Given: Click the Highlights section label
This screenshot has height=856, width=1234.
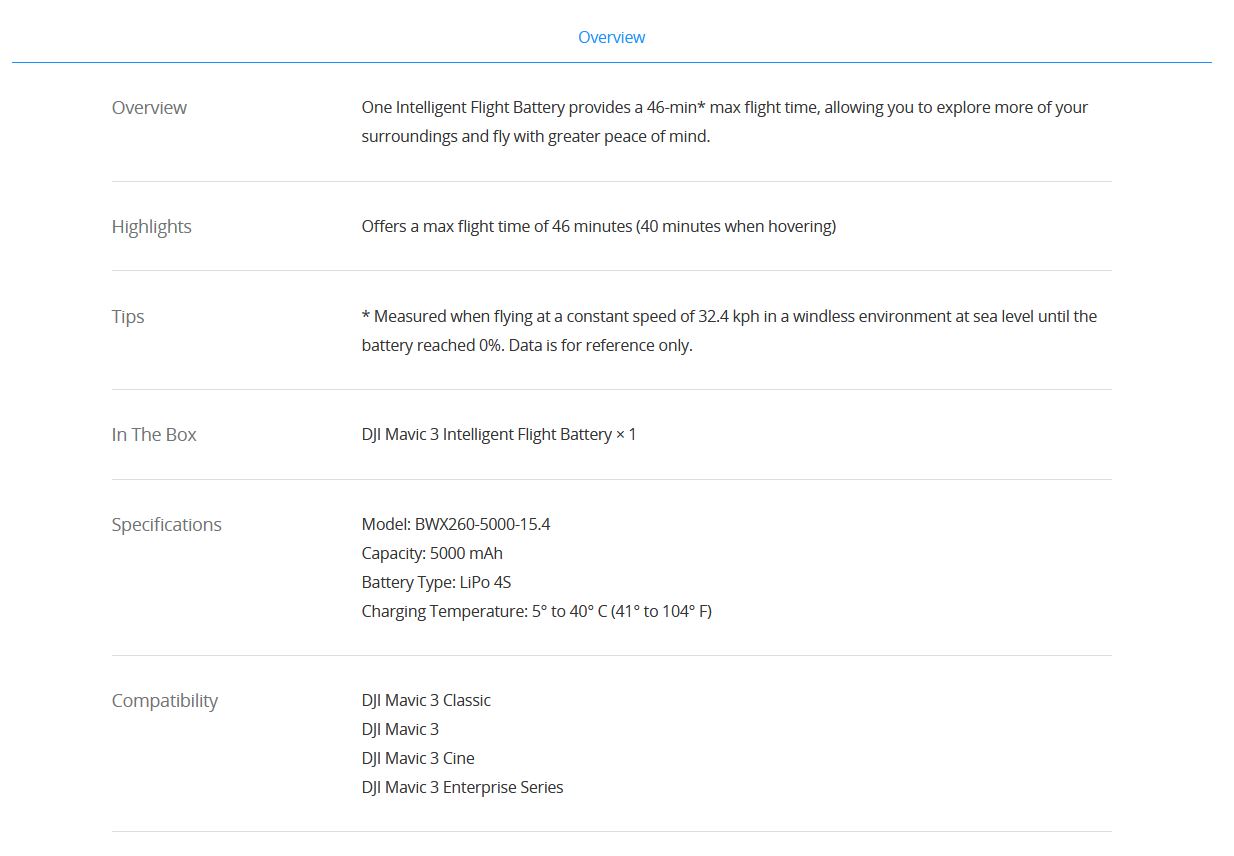Looking at the screenshot, I should pyautogui.click(x=151, y=227).
